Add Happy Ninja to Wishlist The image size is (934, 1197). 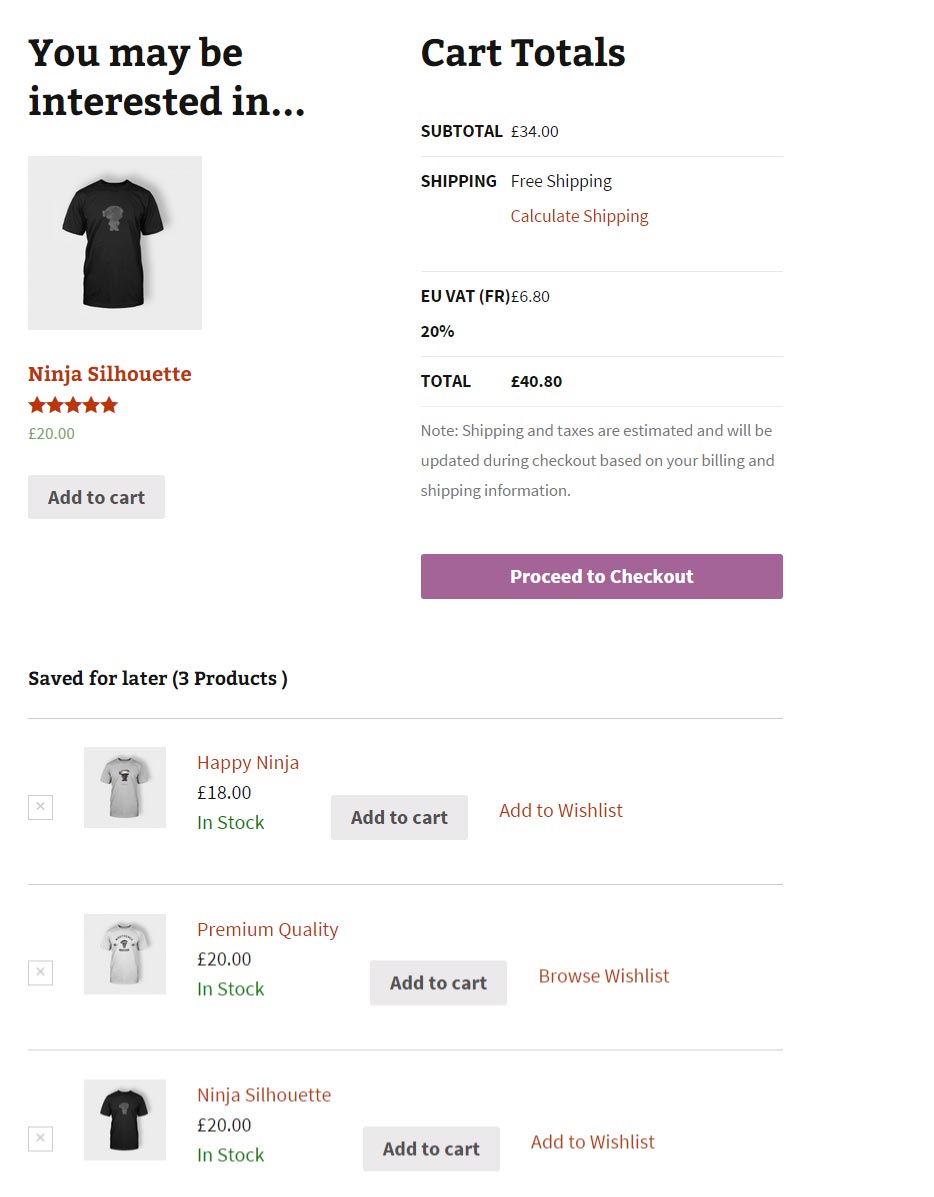[560, 810]
